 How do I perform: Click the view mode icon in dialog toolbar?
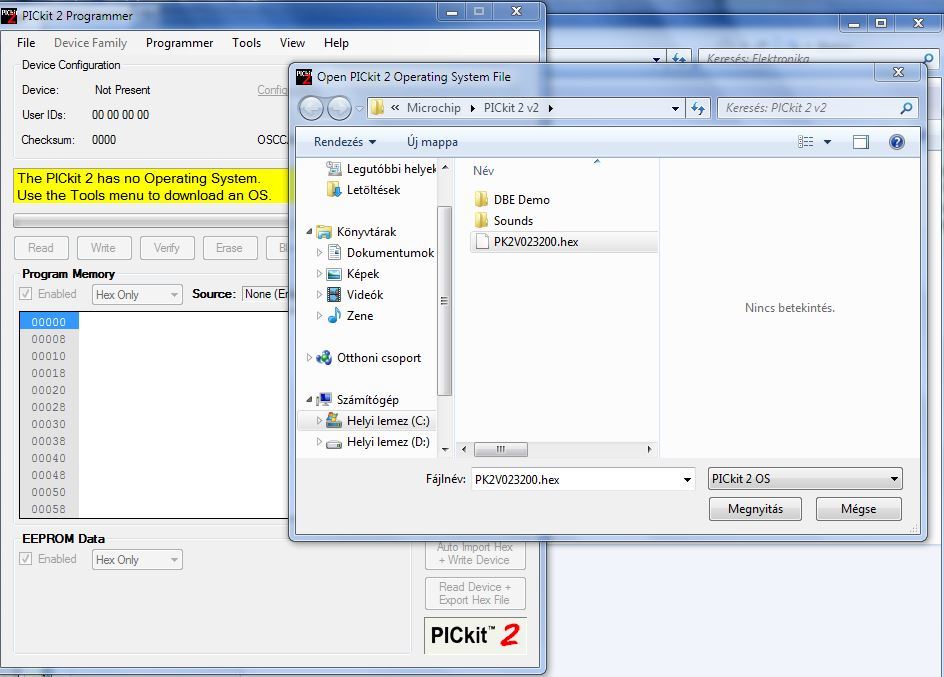coord(806,142)
